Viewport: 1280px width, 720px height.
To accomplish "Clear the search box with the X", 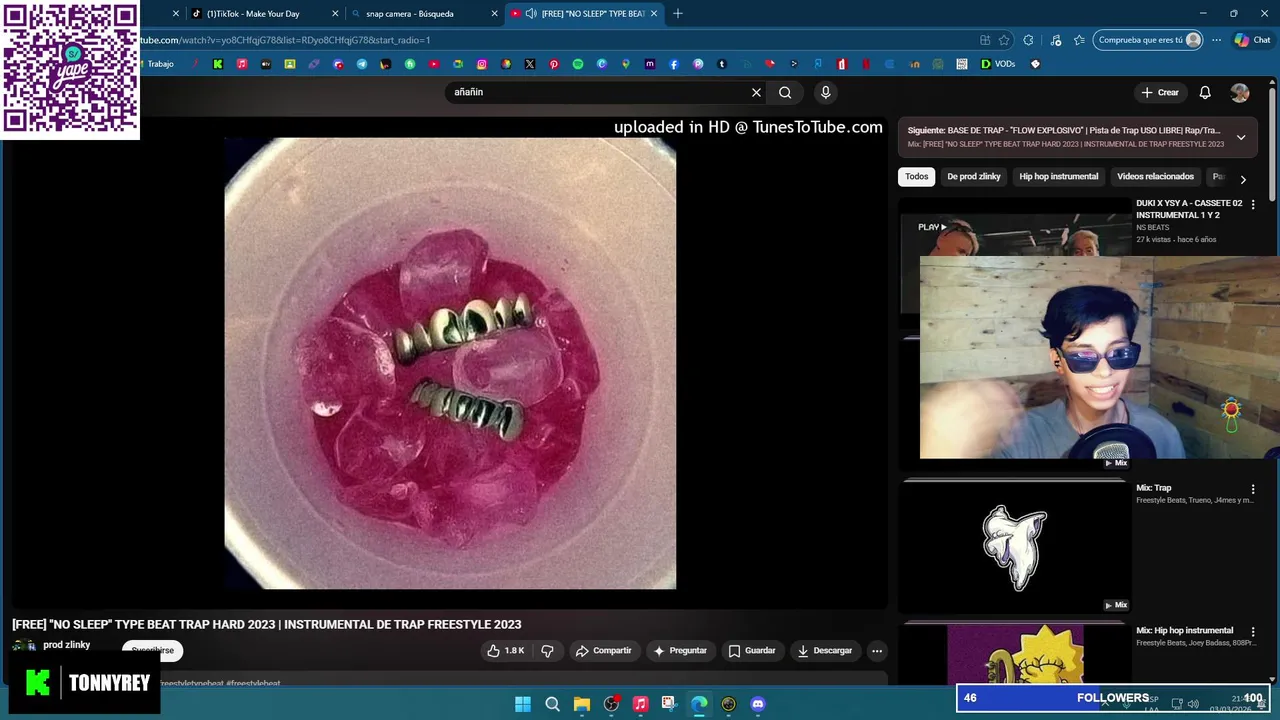I will click(756, 92).
